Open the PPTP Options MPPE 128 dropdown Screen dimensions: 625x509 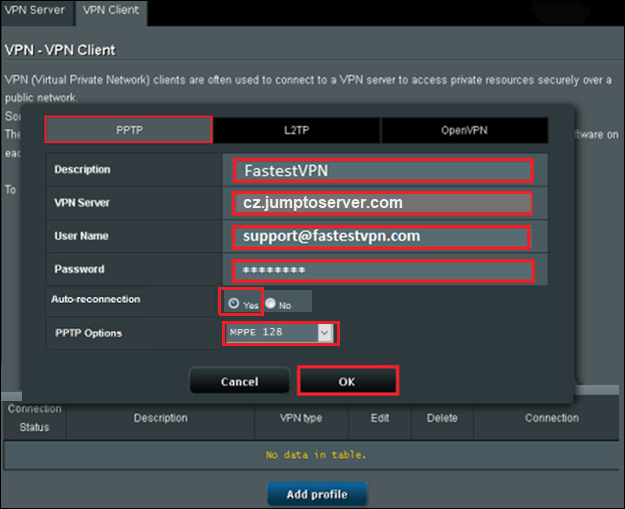coord(280,333)
